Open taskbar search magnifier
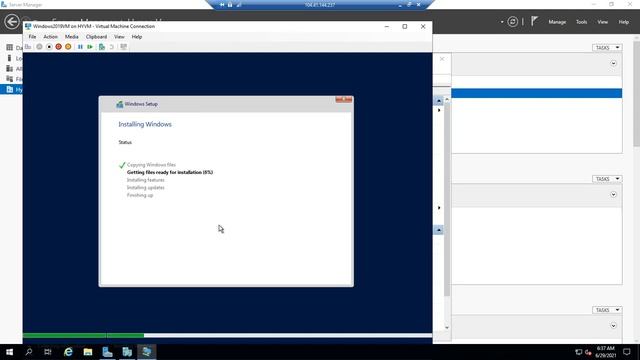 pos(29,352)
